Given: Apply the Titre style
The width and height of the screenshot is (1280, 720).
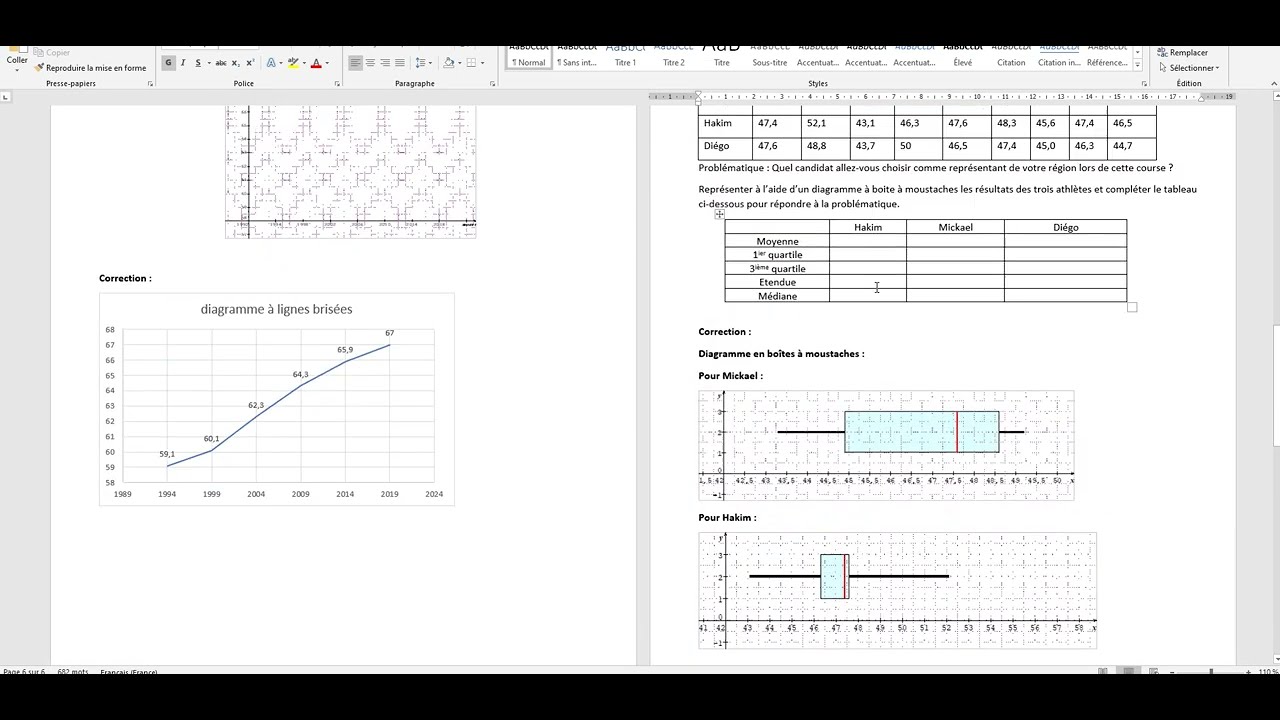Looking at the screenshot, I should [x=722, y=58].
